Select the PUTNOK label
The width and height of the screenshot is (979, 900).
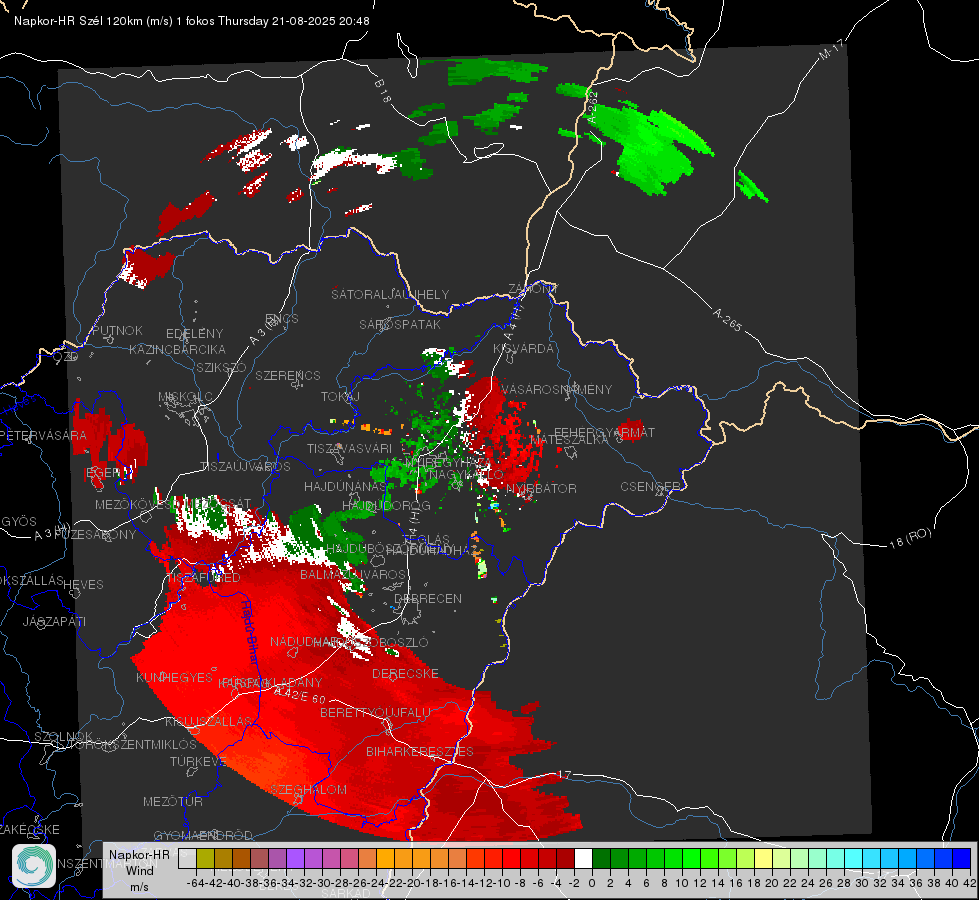[117, 330]
